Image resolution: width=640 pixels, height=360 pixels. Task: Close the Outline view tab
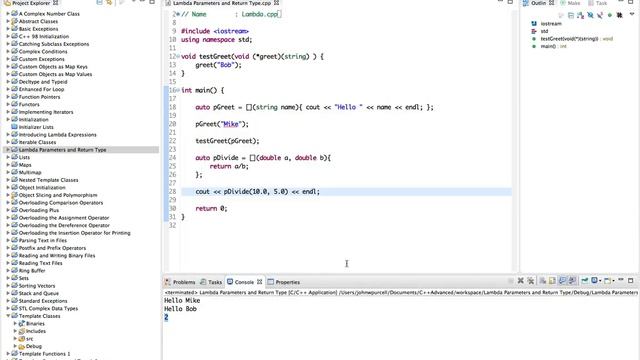click(551, 3)
